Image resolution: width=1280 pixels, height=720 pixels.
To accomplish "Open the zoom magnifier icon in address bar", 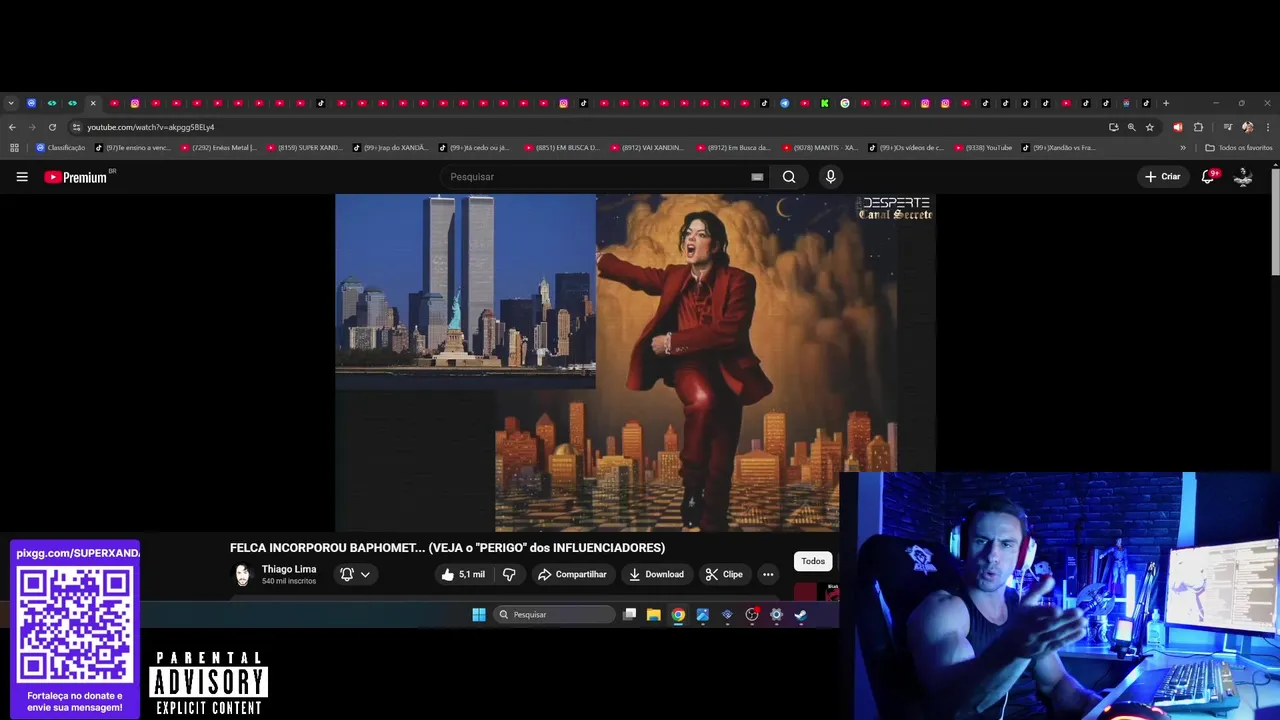I will point(1132,127).
